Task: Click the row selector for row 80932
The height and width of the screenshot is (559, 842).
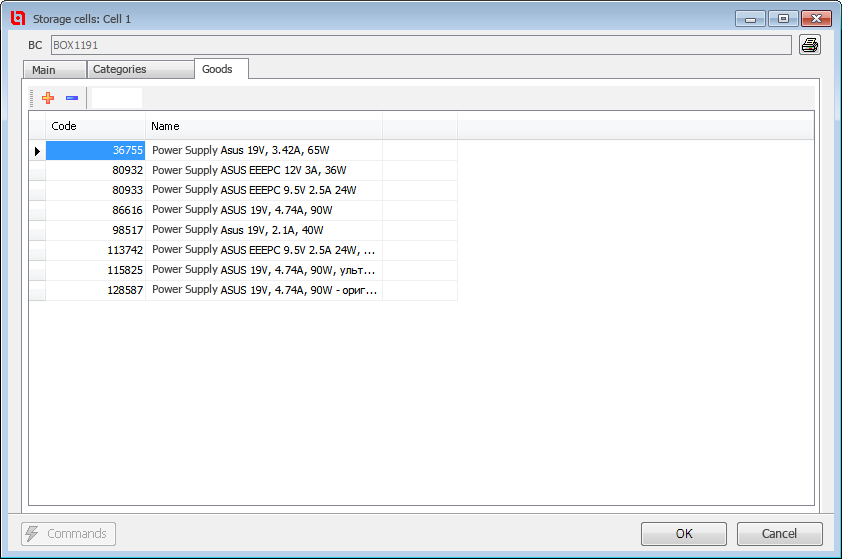Action: tap(37, 170)
